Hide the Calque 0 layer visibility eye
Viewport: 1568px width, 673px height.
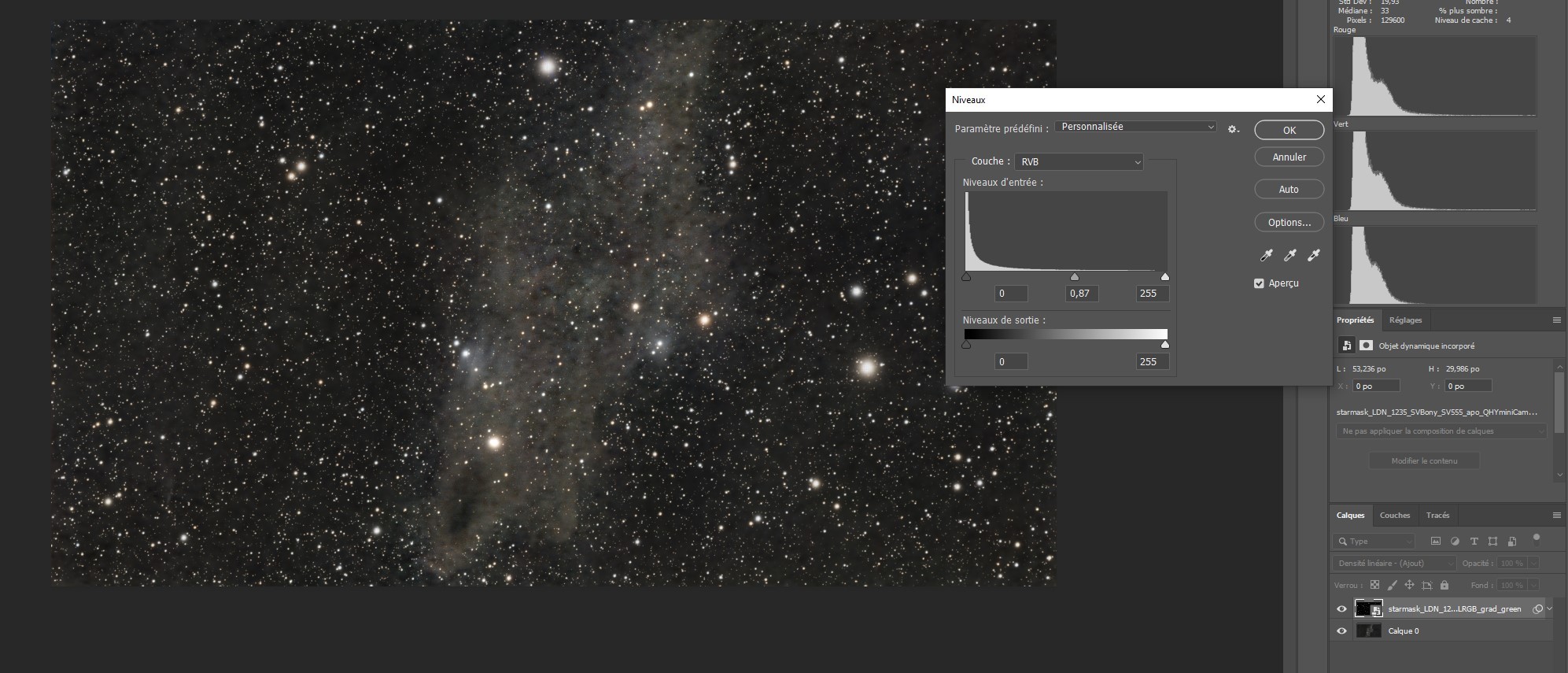click(1342, 630)
